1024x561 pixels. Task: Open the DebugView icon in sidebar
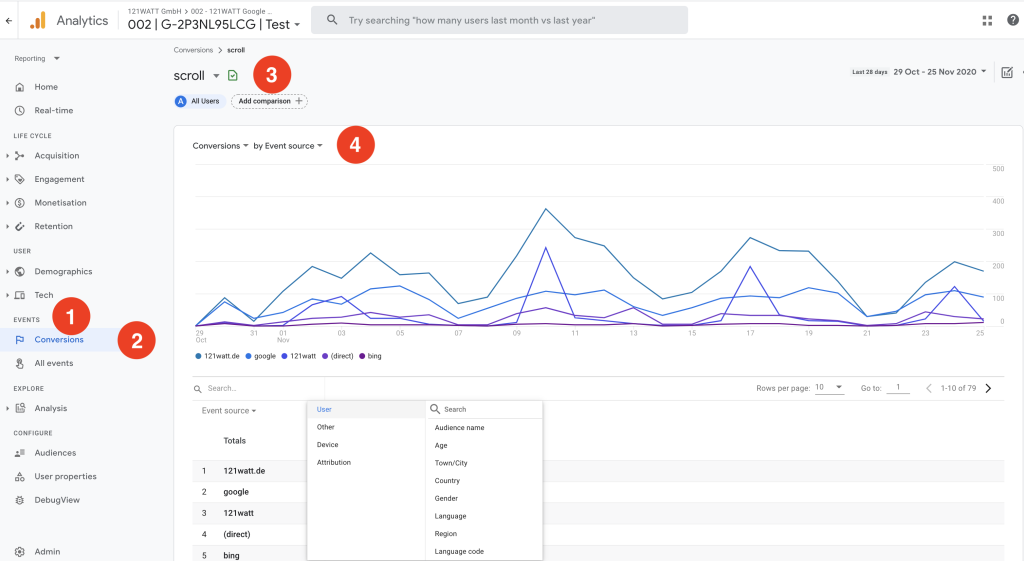pos(20,500)
